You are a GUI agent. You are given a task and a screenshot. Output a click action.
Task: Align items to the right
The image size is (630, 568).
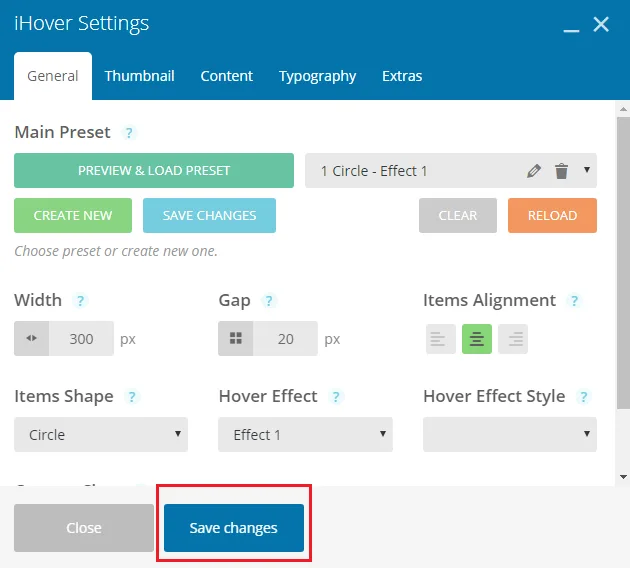pyautogui.click(x=513, y=339)
